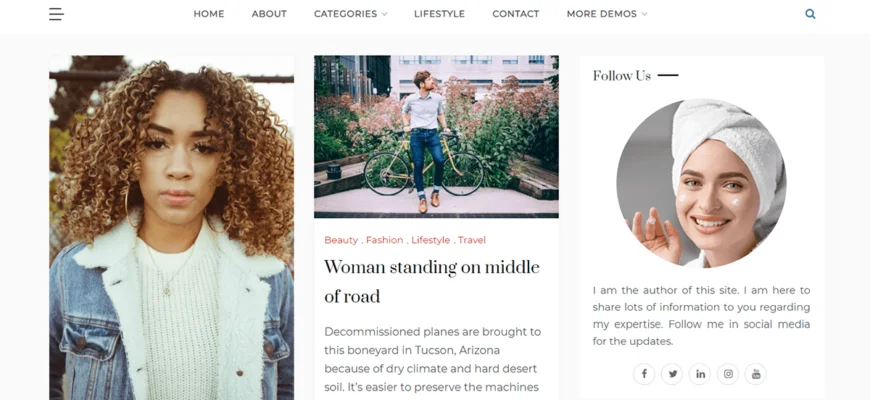Screen dimensions: 870x400
Task: Open the Lifestyle tag above the post title
Action: tap(431, 240)
